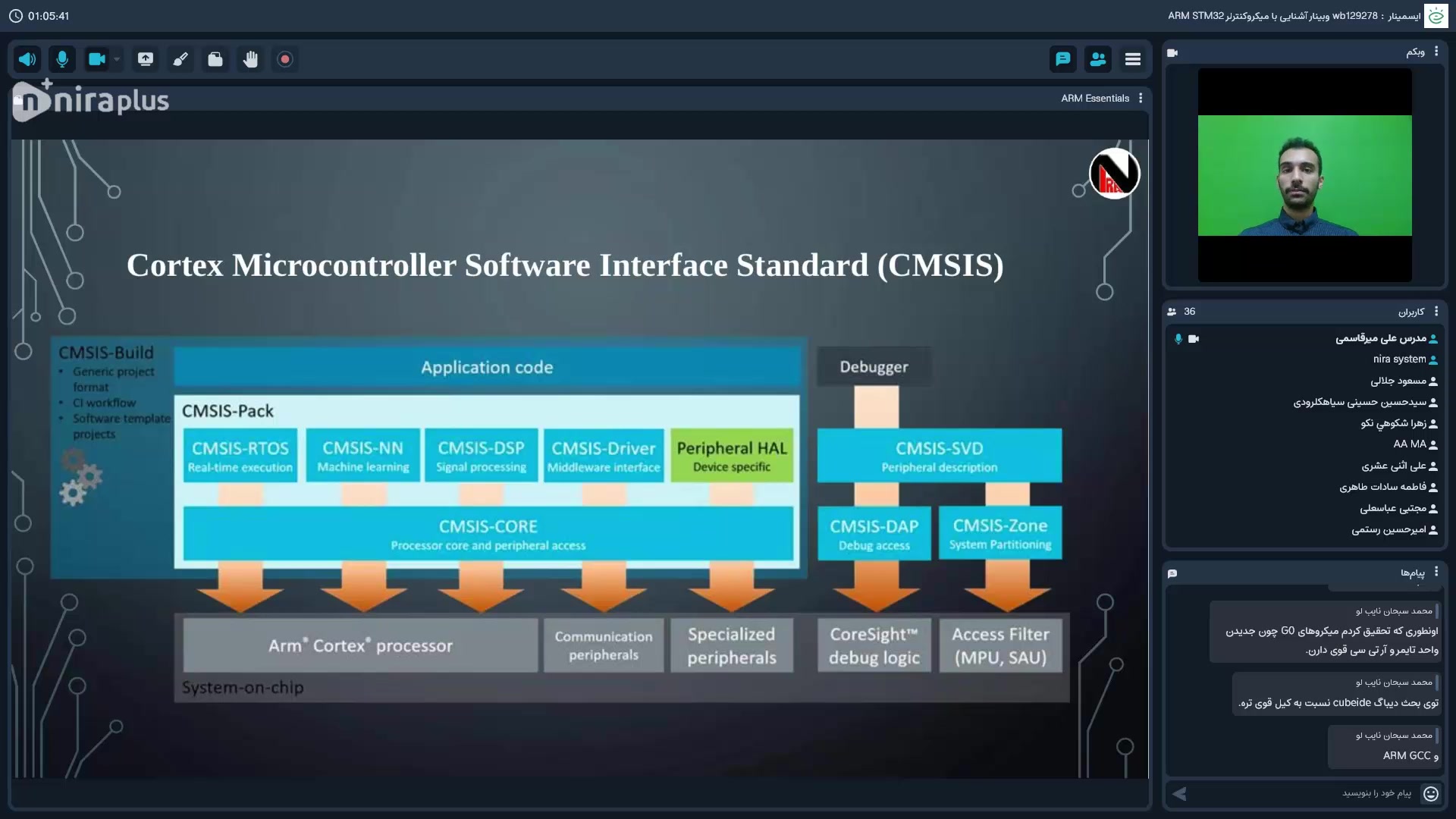Click the chat message mentioning ARM GCC
This screenshot has width=1456, height=819.
pyautogui.click(x=1384, y=747)
